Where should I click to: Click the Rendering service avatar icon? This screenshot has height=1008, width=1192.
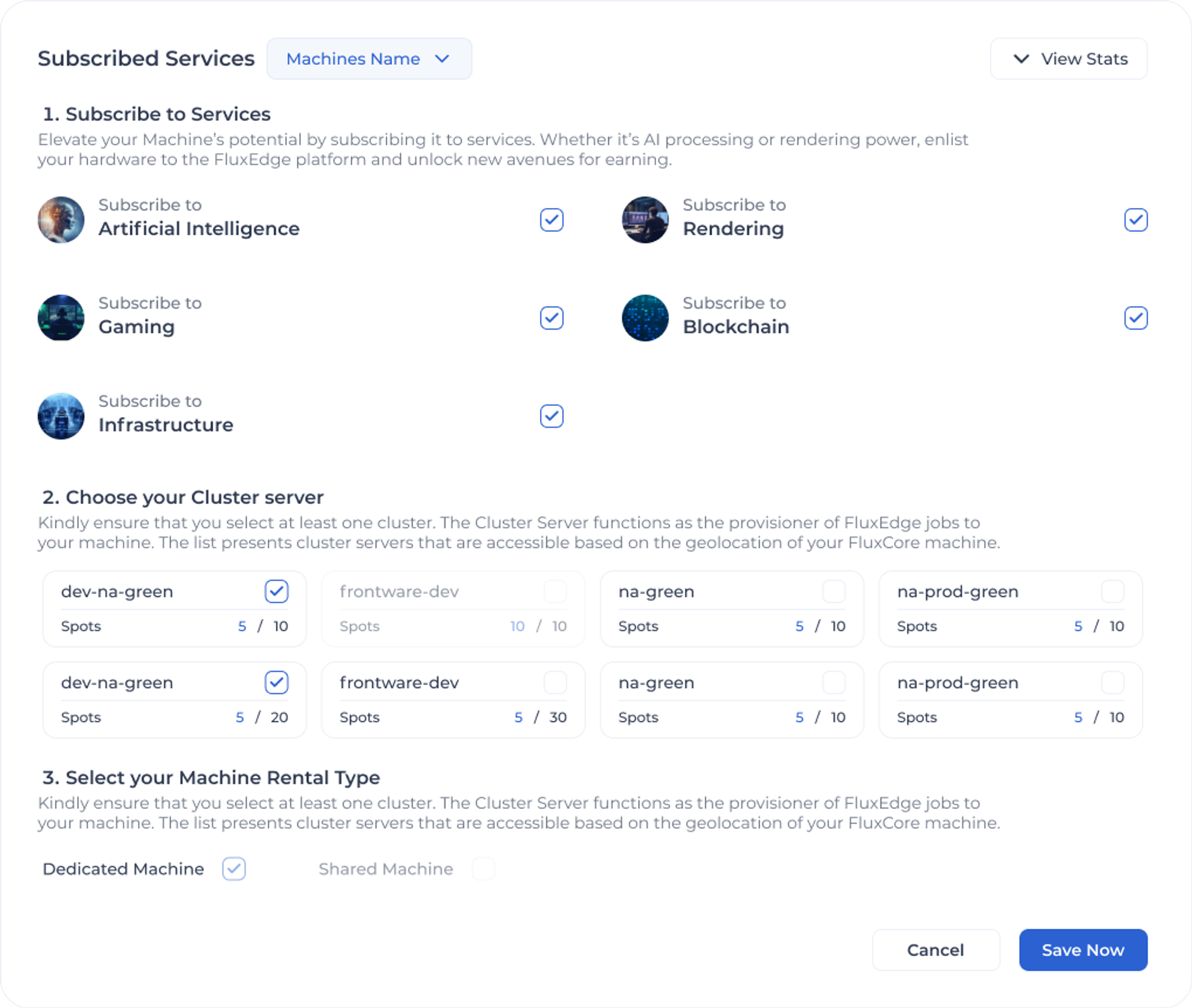[x=645, y=220]
